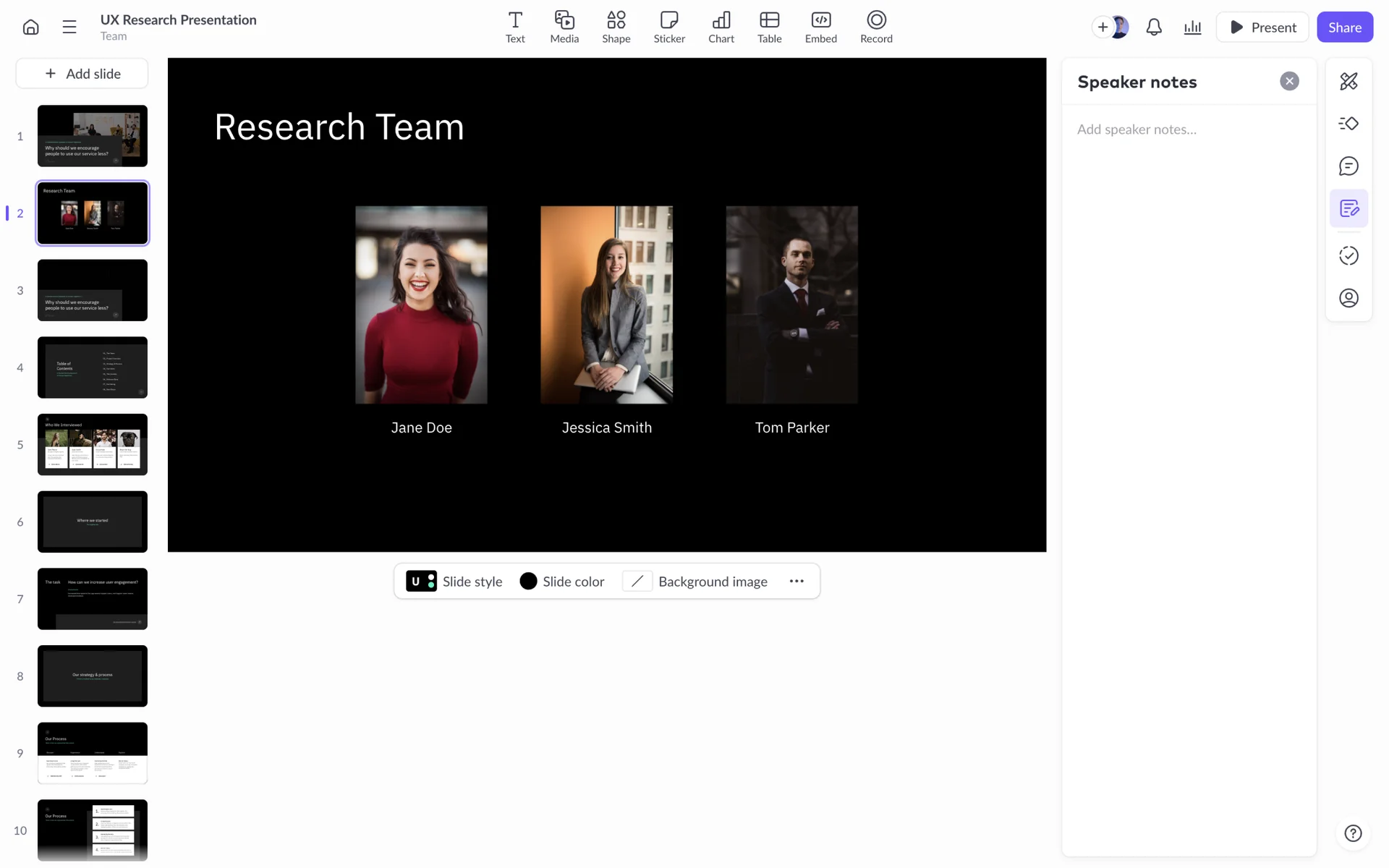
Task: Start Record from toolbar
Action: tap(876, 27)
